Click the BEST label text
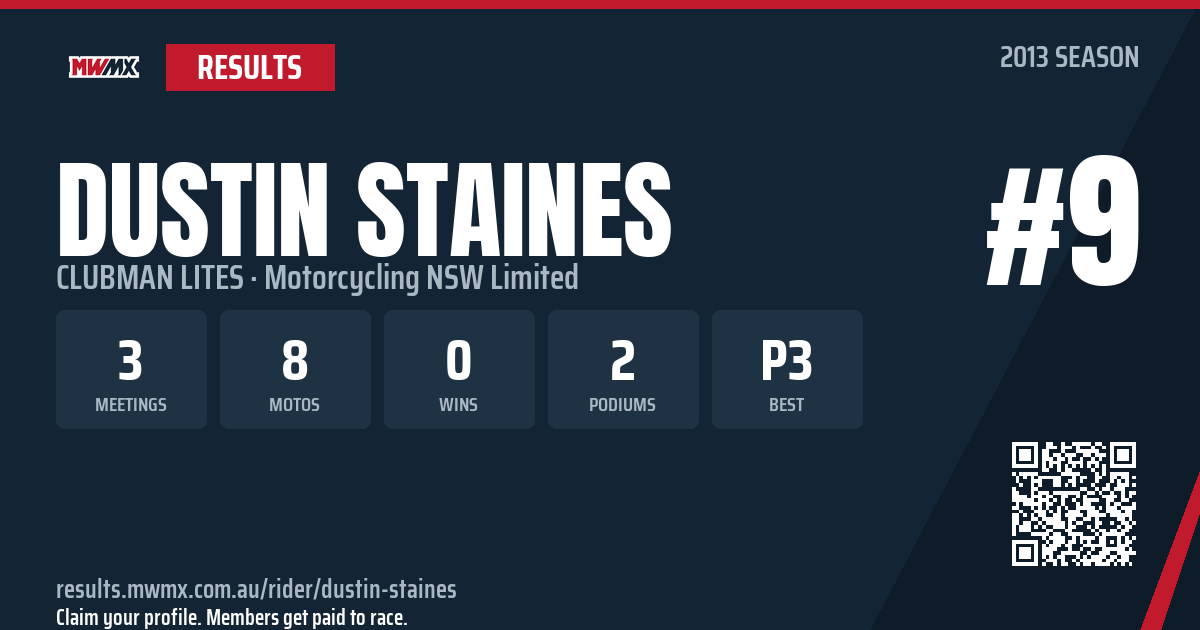1200x630 pixels. coord(787,405)
